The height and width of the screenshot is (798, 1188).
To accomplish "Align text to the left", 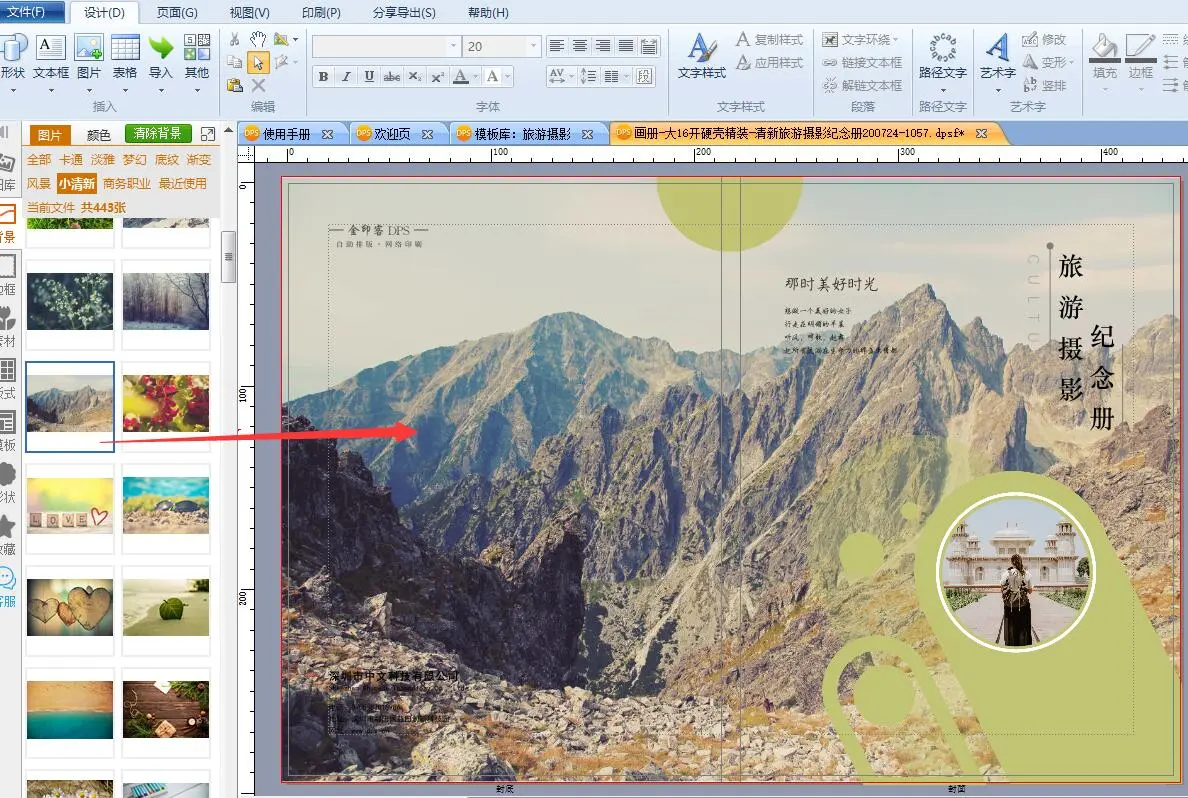I will (x=557, y=46).
